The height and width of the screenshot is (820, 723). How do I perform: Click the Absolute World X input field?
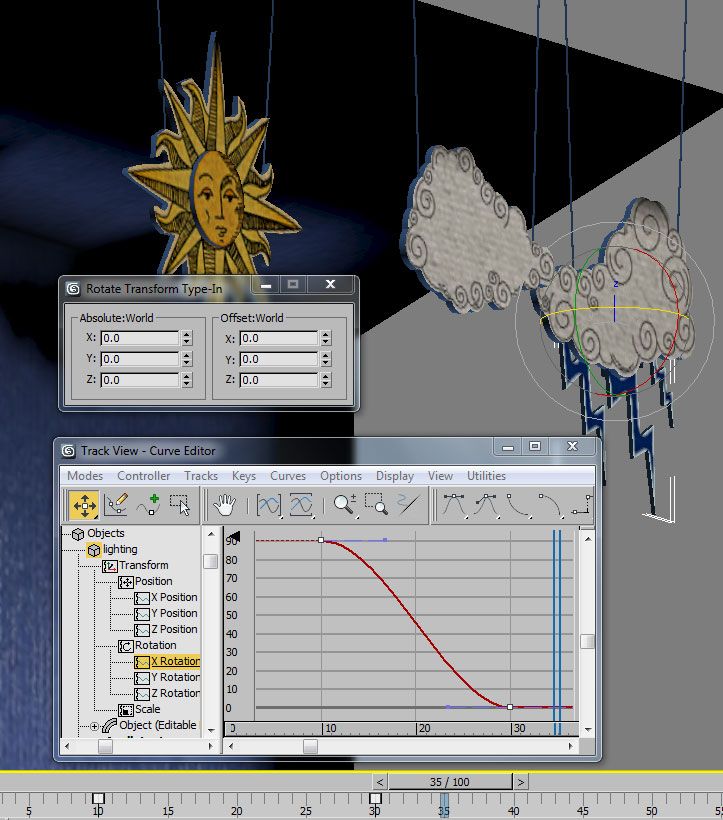(x=138, y=338)
